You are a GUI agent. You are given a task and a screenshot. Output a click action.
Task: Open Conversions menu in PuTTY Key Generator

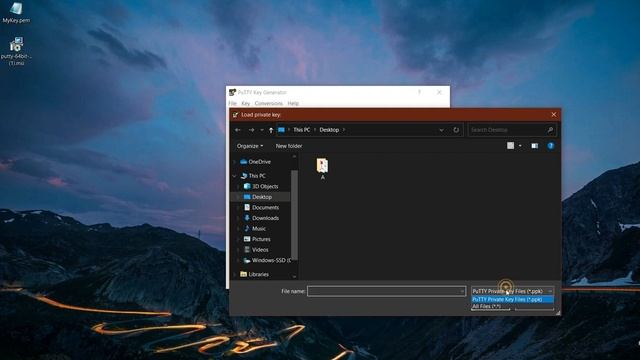269,103
